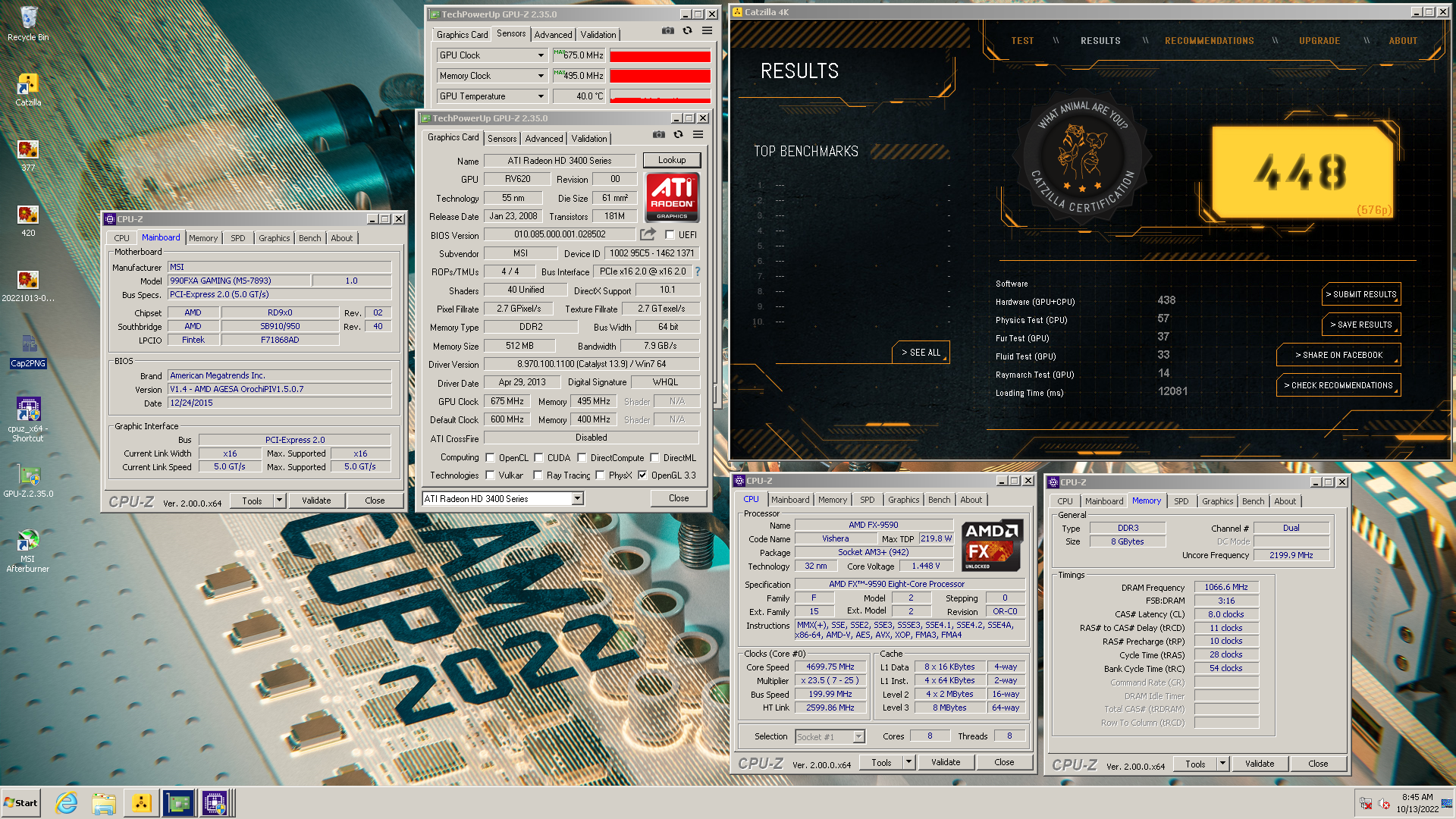Click the Bus Interface question mark icon
Screen dimensions: 1456x819
tap(697, 271)
